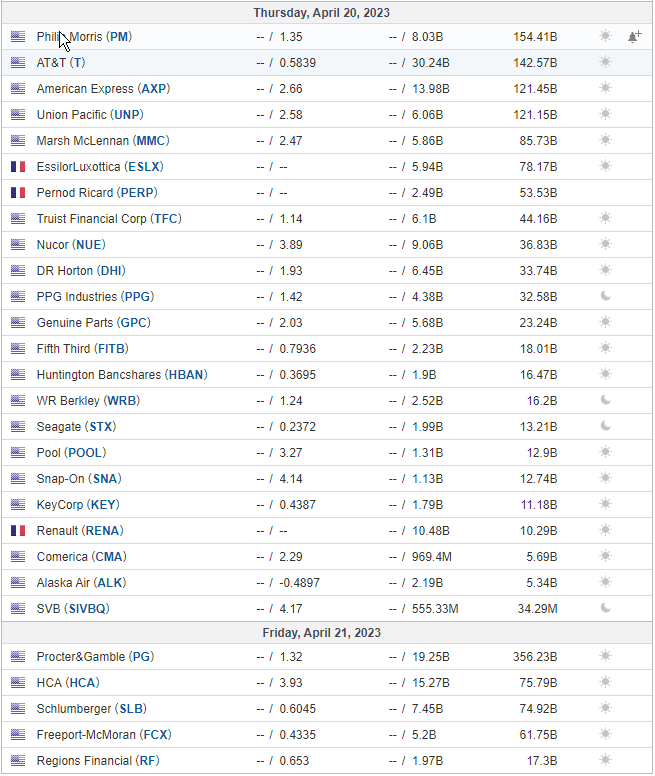Click the sun icon in Renault row

coord(606,530)
